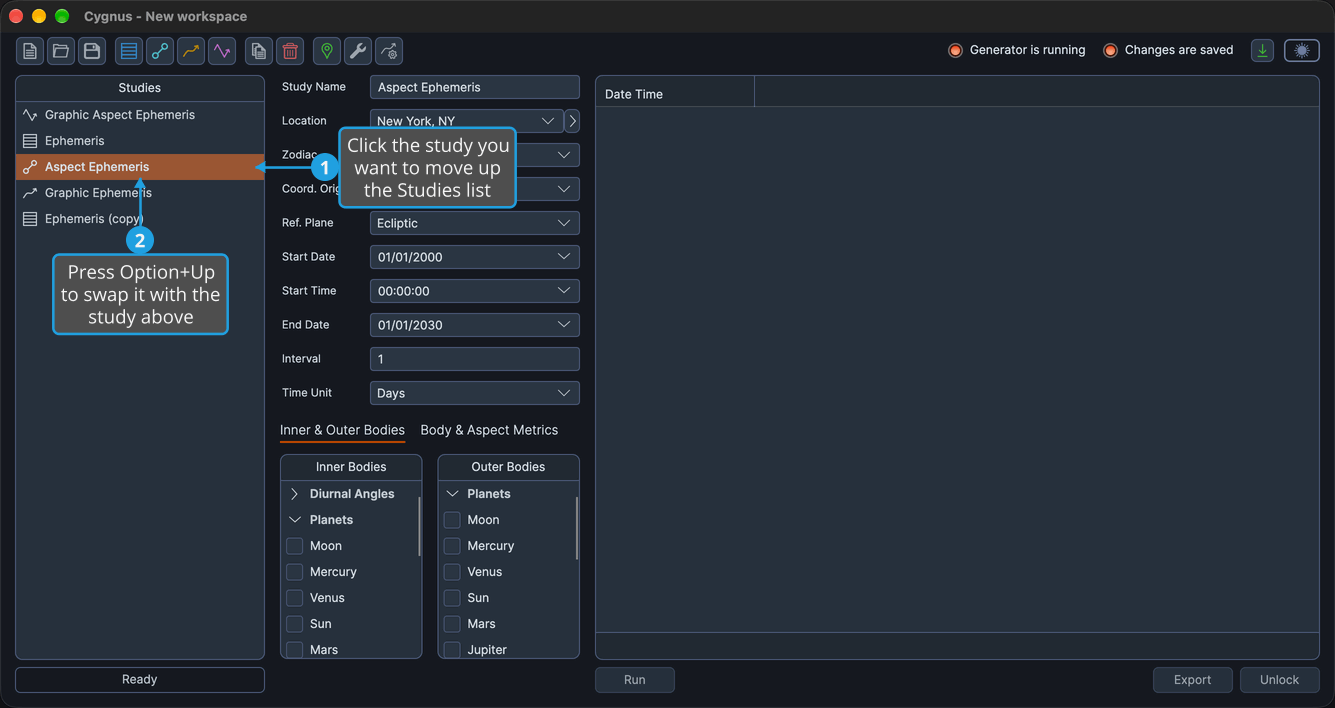This screenshot has width=1335, height=708.
Task: Open the End Date picker dropdown
Action: [564, 325]
